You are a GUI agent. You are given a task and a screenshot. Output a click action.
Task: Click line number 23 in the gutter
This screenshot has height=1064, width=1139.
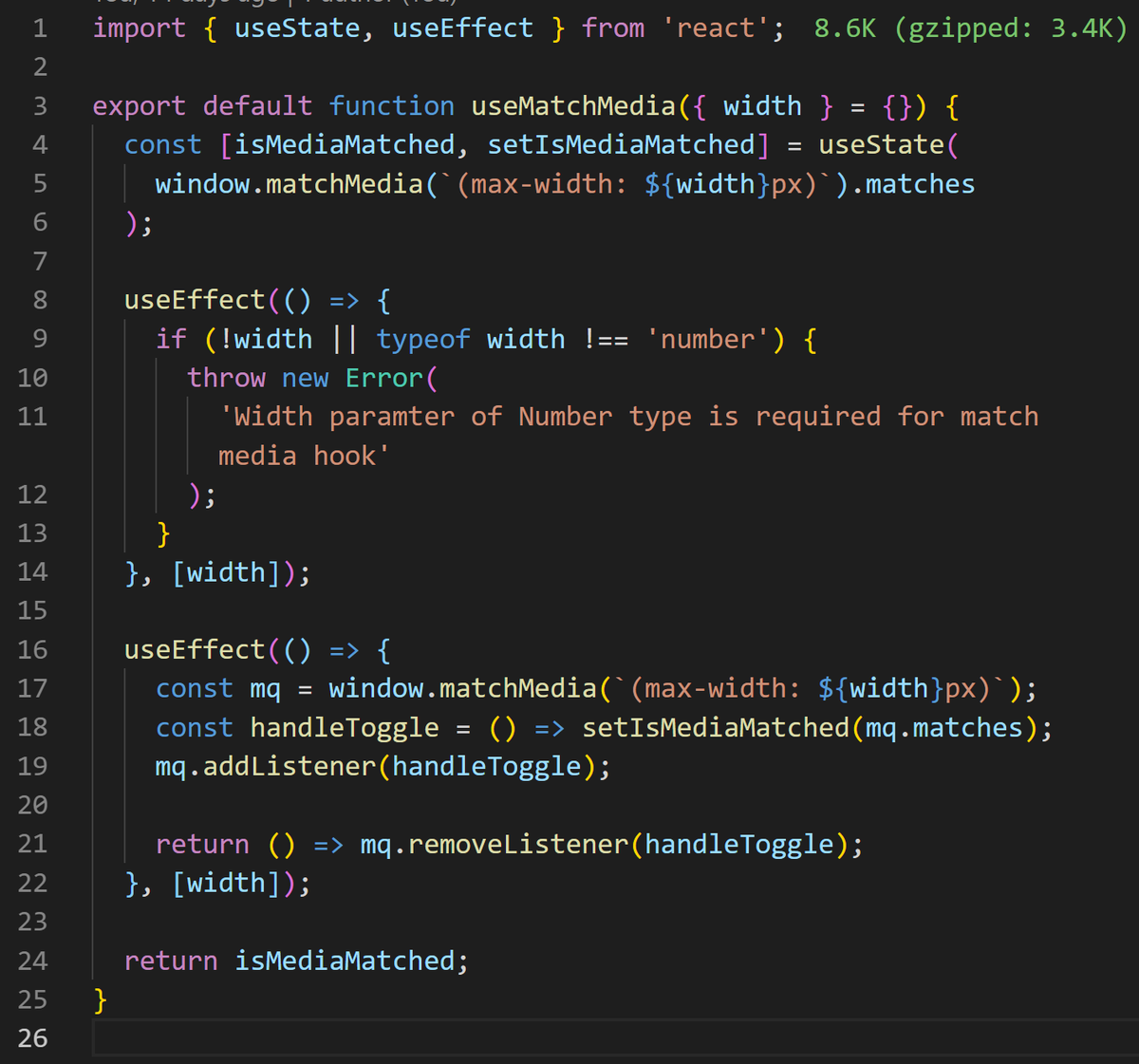[x=32, y=924]
